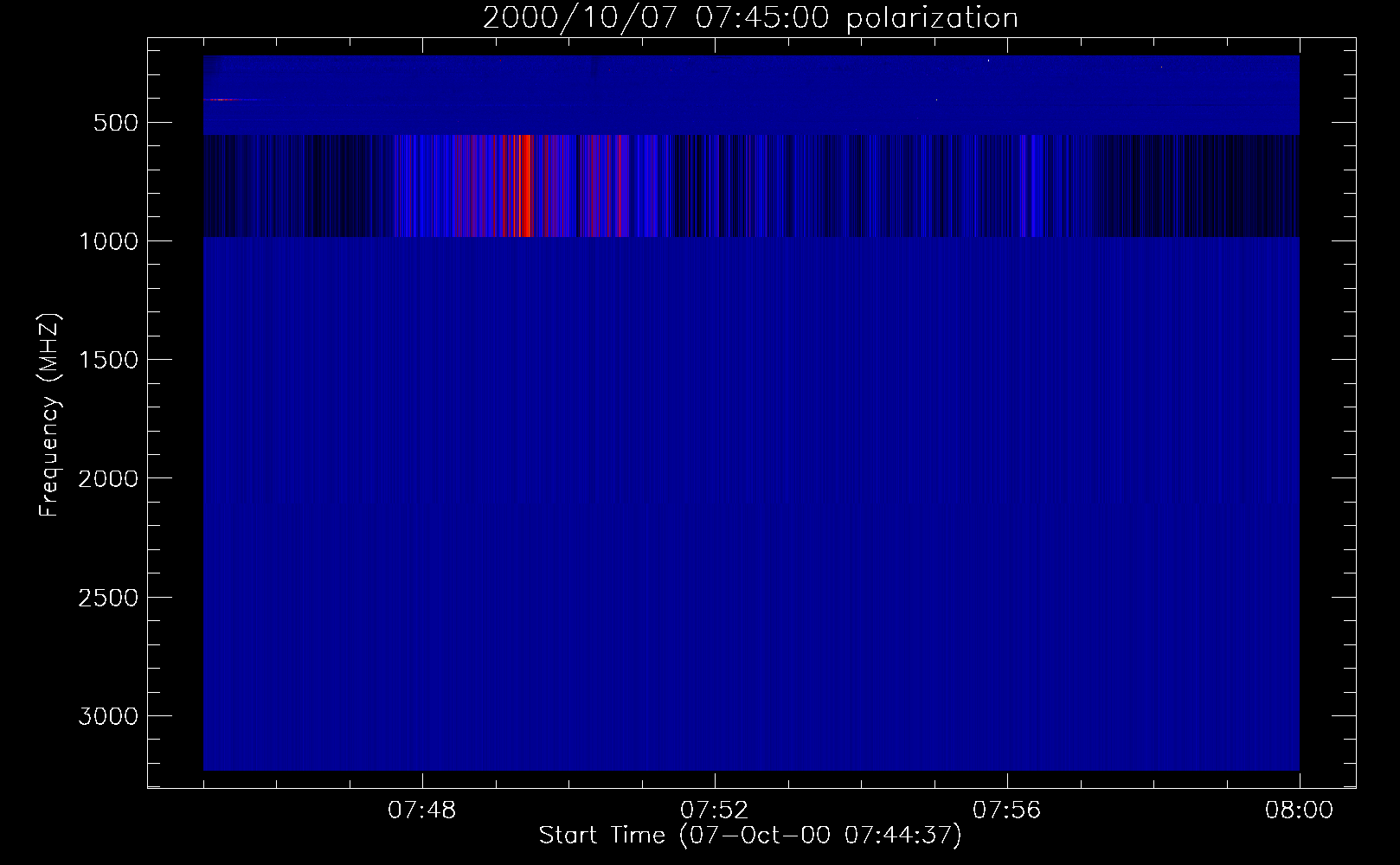Viewport: 1400px width, 865px height.
Task: Select the 2000 frequency tick label
Action: [x=108, y=478]
